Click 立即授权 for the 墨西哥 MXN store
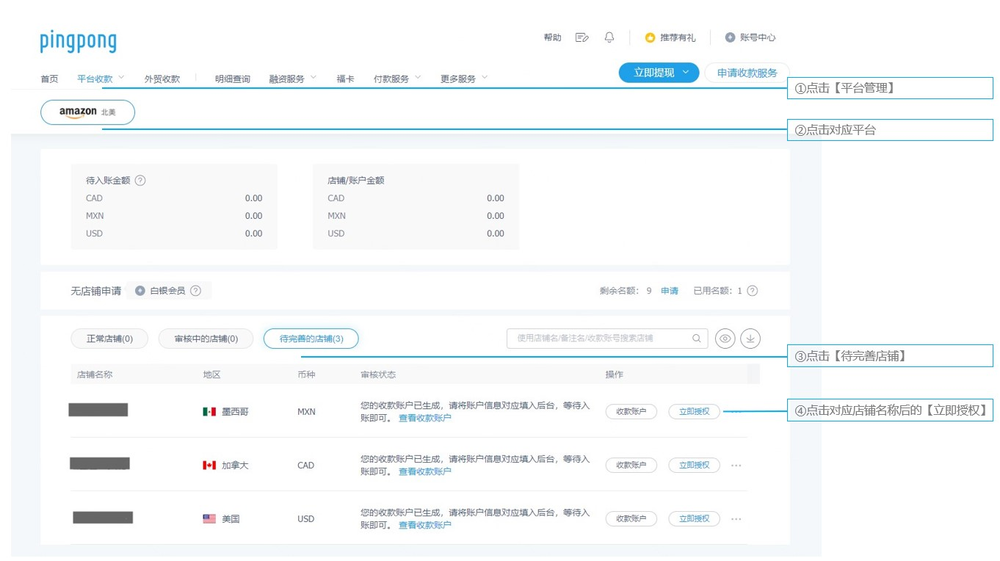 694,412
